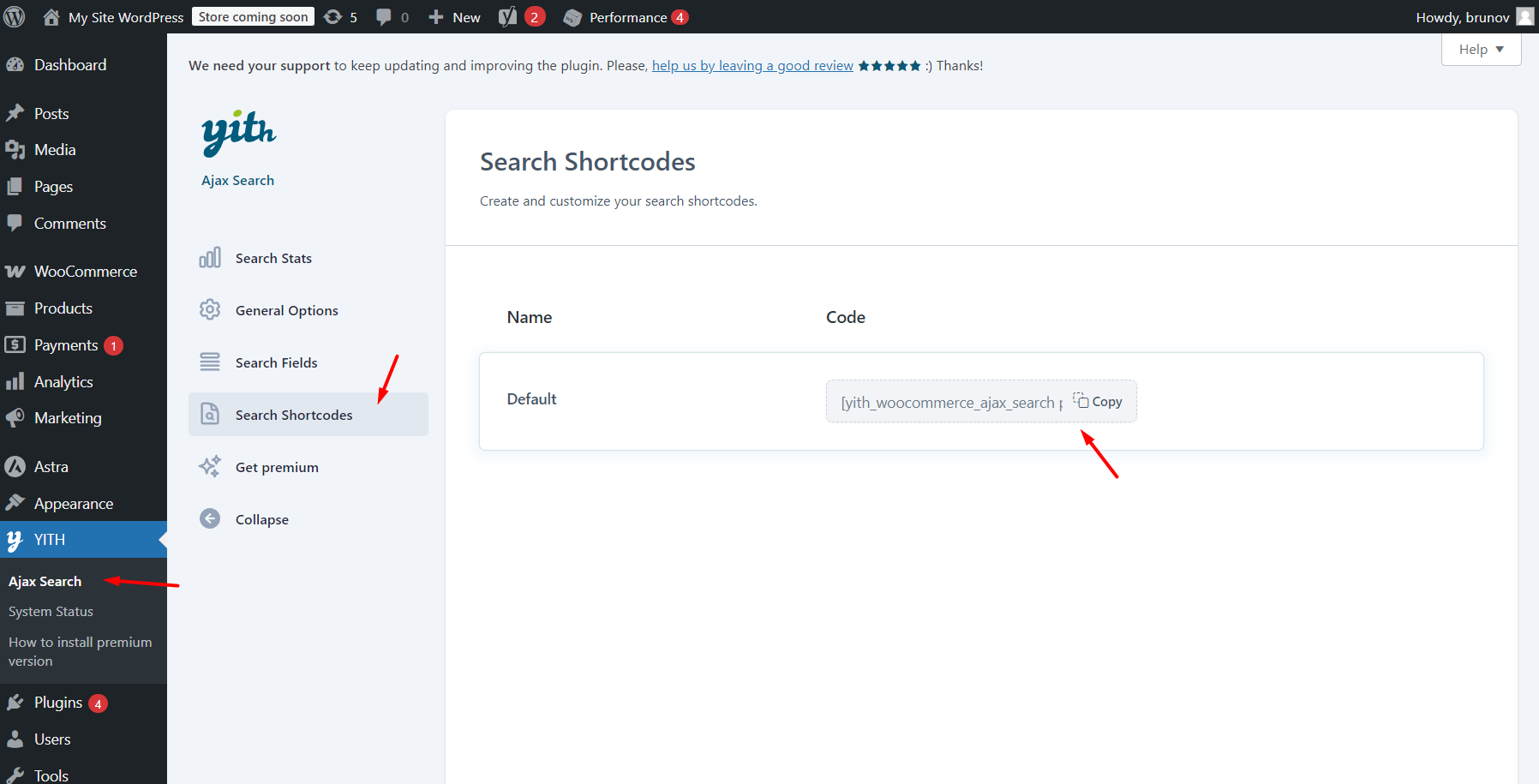The image size is (1539, 784).
Task: Click the Get premium sparkle icon
Action: click(x=210, y=466)
